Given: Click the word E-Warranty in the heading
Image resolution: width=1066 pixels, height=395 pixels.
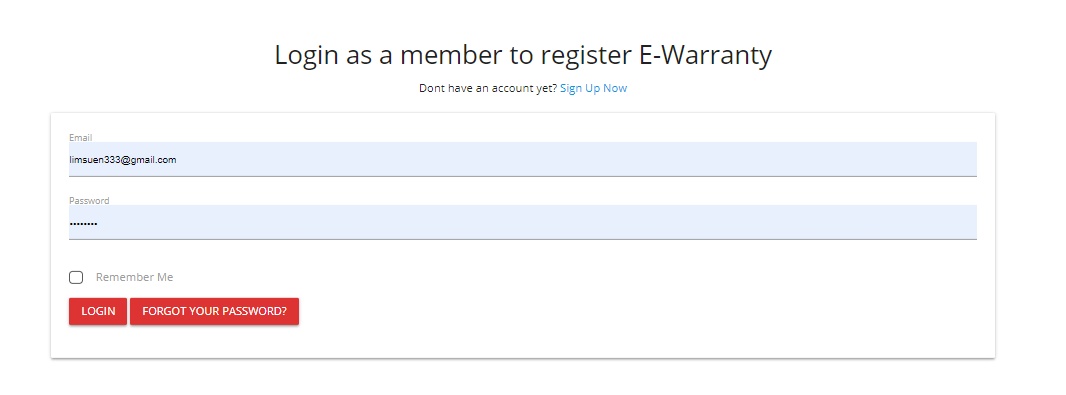Looking at the screenshot, I should click(706, 55).
